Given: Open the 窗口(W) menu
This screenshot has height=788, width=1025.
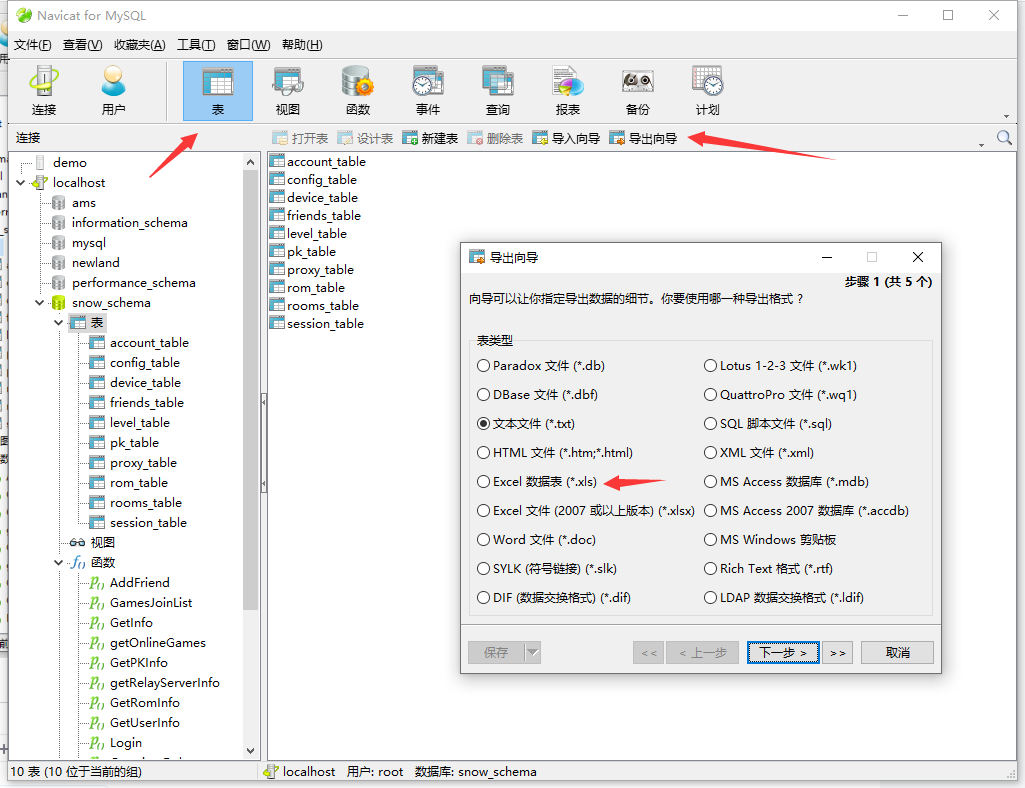Looking at the screenshot, I should click(x=248, y=44).
